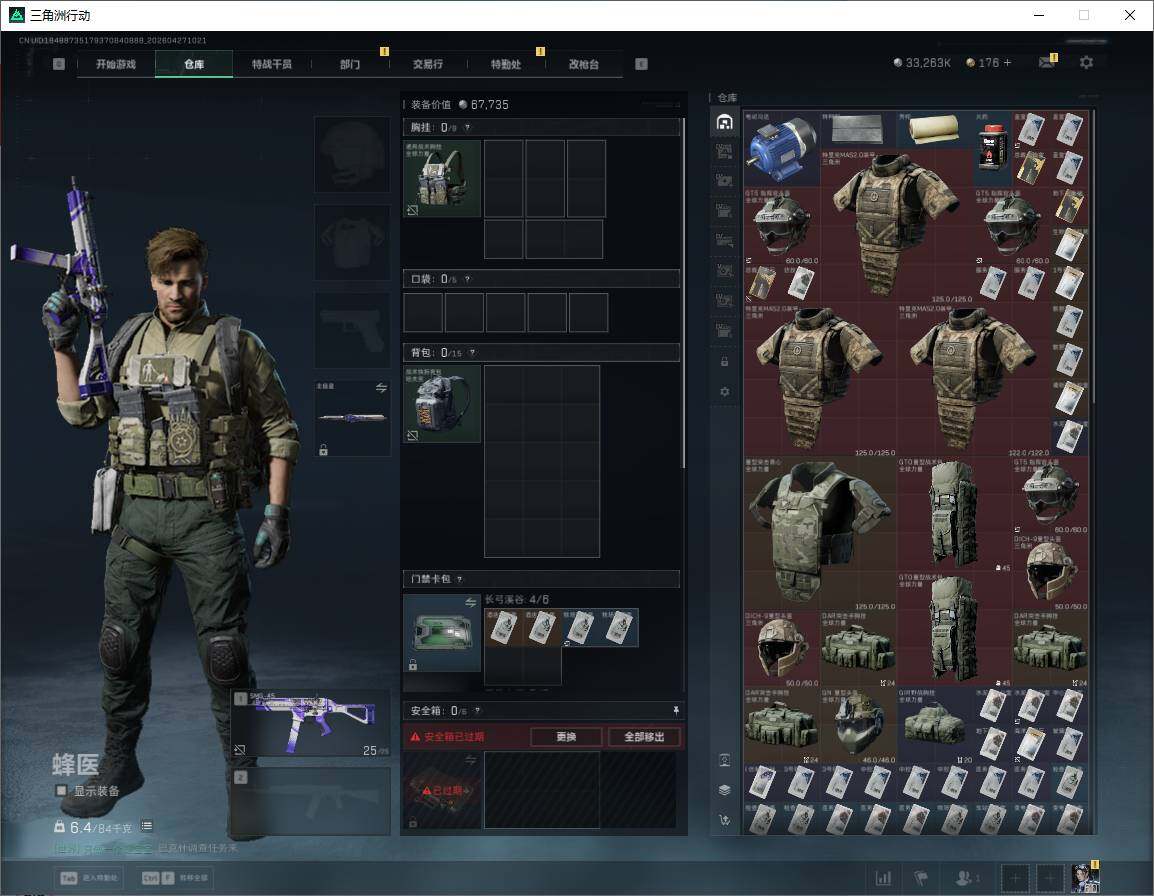This screenshot has width=1154, height=896.
Task: Click the 33,263K currency balance
Action: click(922, 63)
